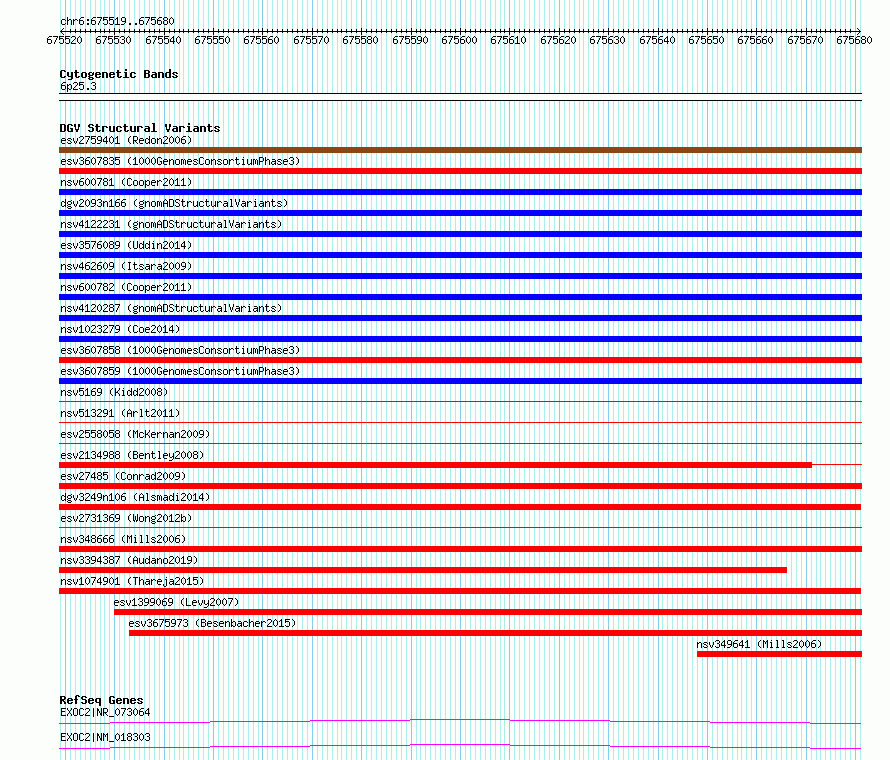Open the esv3607835 (1000GenomesConsortiumPhase3) variant label
Viewport: 890px width, 760px height.
(180, 161)
